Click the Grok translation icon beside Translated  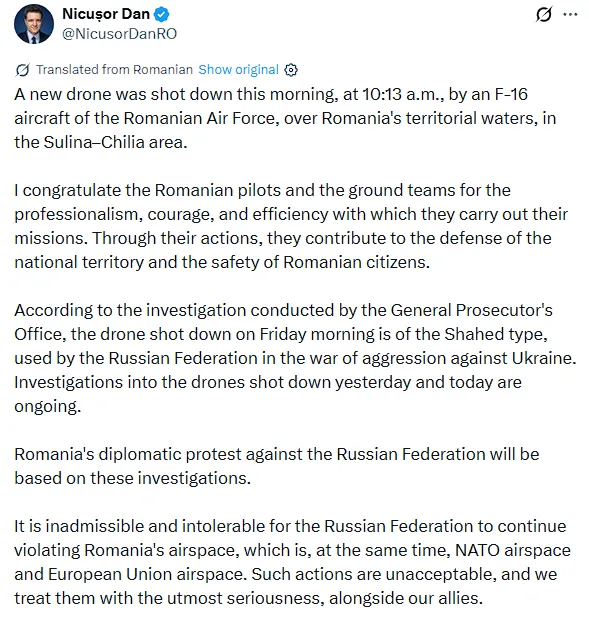(x=23, y=70)
